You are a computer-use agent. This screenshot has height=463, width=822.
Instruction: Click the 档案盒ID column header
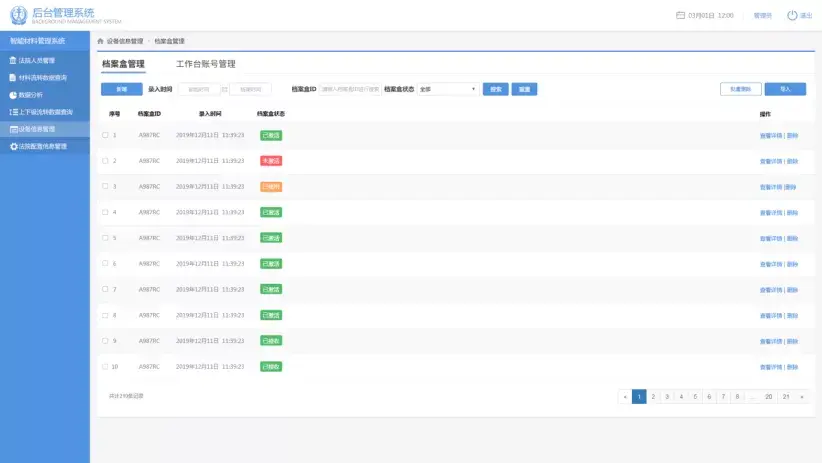tap(149, 114)
